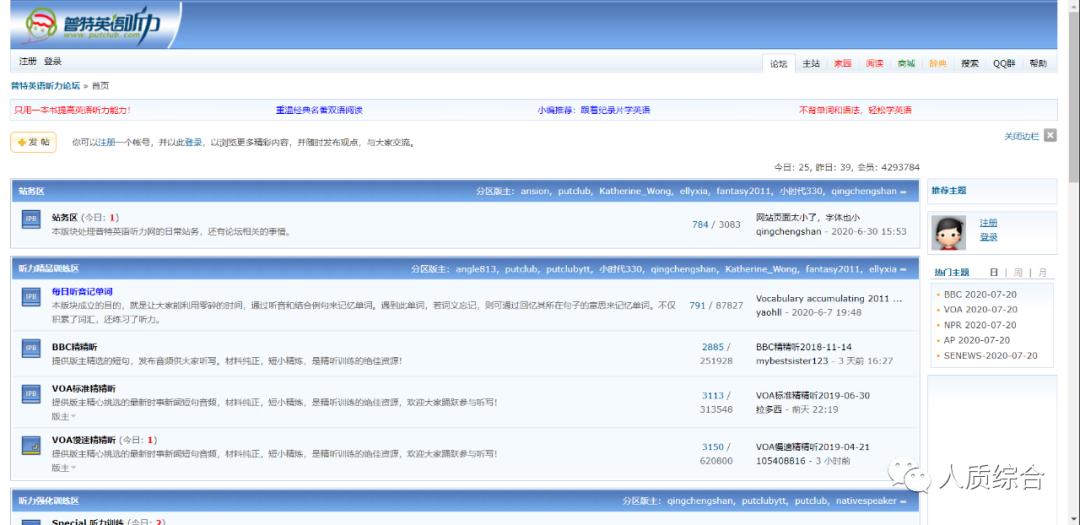Open the VOA标准精精听 board

tap(83, 389)
